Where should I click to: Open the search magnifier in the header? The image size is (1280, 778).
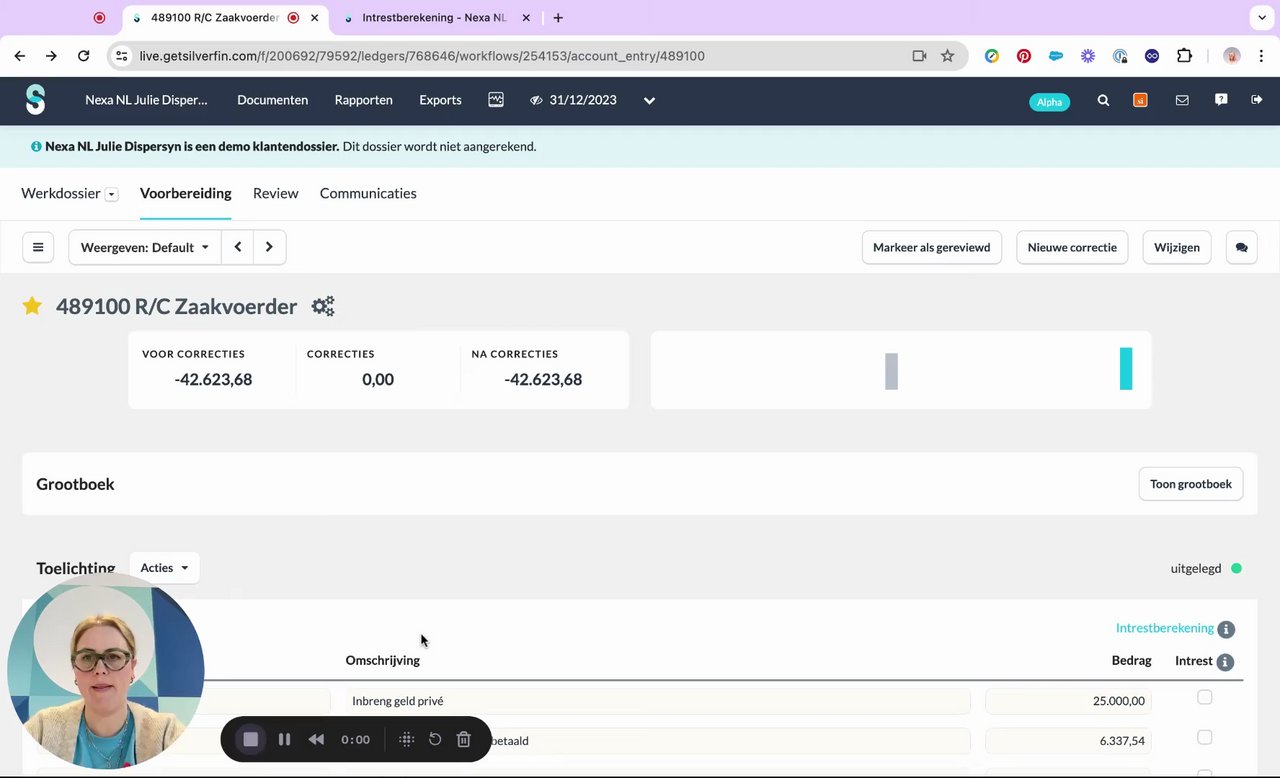click(x=1103, y=100)
